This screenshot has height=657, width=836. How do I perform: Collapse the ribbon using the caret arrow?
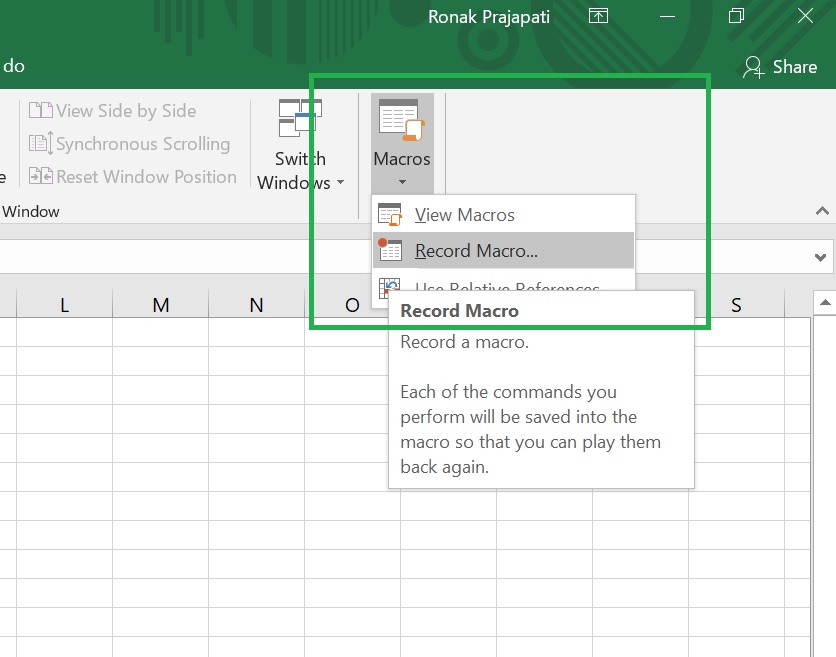click(822, 211)
